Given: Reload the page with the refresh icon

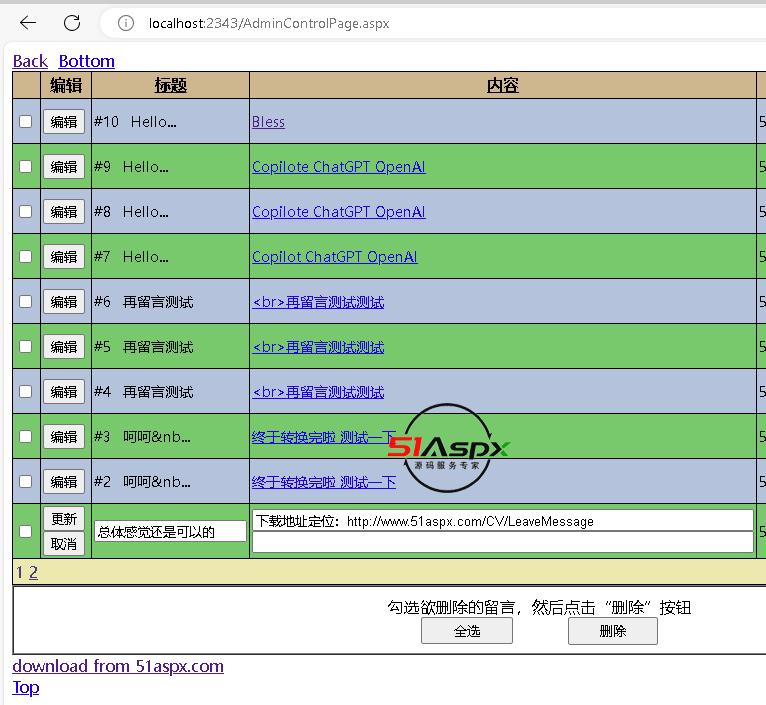Looking at the screenshot, I should click(72, 22).
